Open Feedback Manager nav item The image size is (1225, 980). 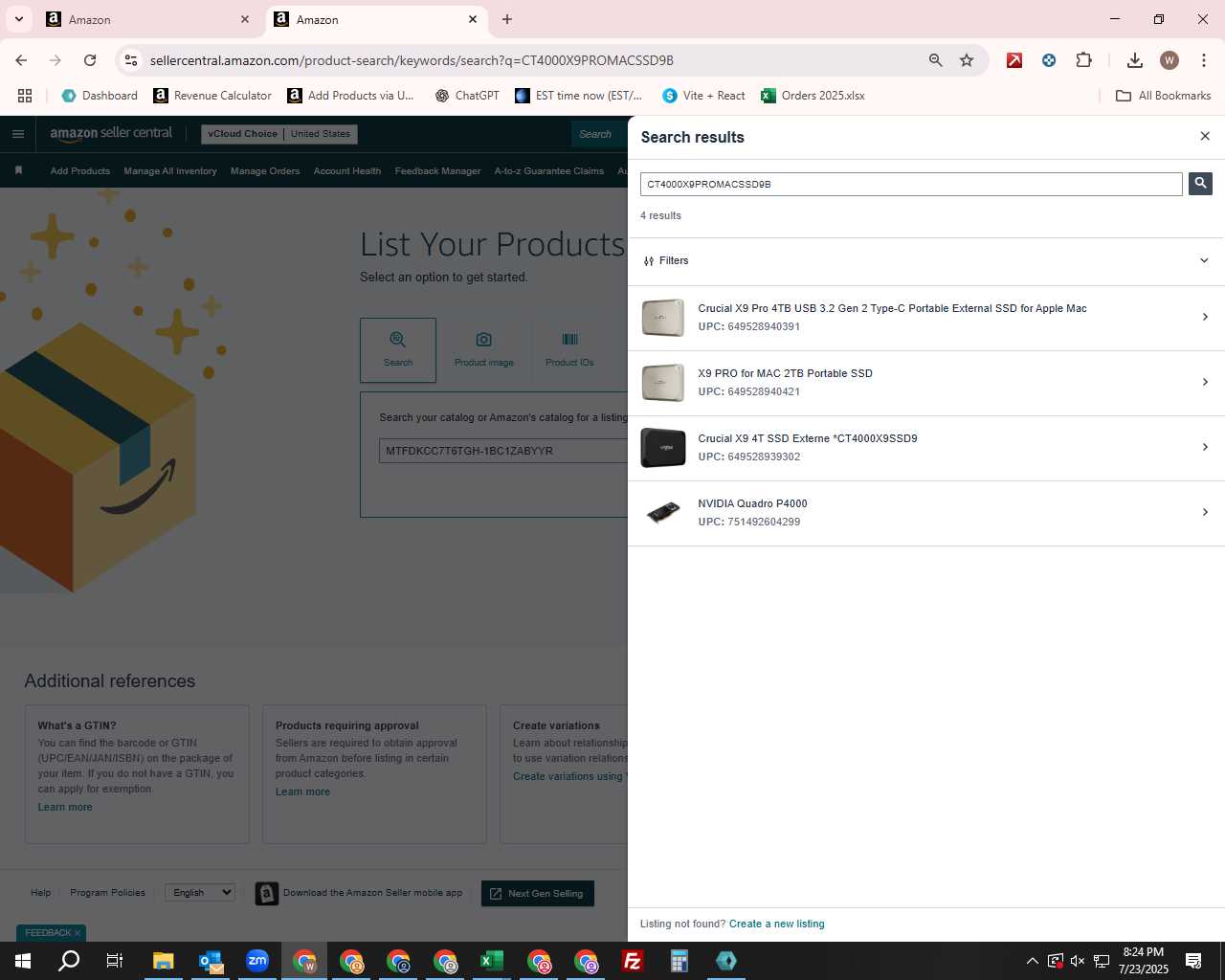pyautogui.click(x=437, y=171)
